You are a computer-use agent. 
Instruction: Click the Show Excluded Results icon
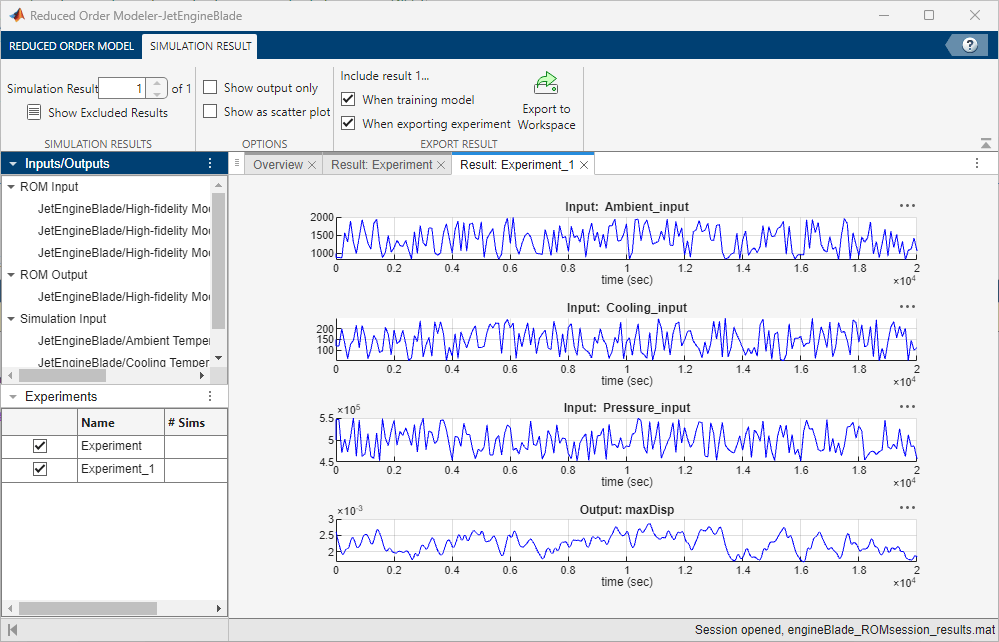tap(34, 112)
